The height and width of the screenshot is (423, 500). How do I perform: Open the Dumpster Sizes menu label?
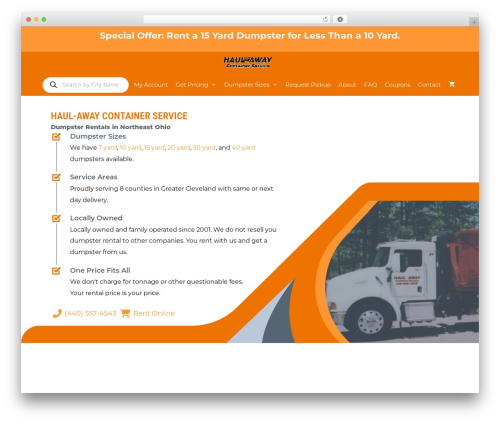[247, 85]
